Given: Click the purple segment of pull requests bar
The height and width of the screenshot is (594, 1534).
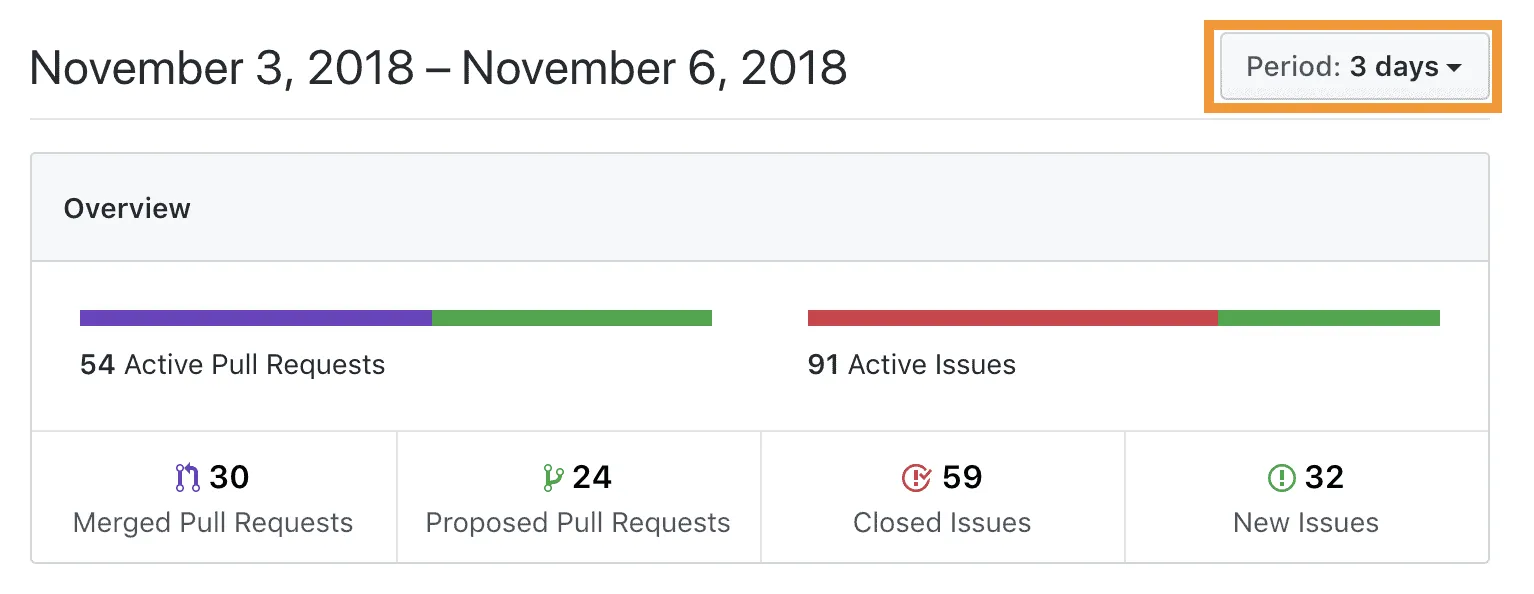Looking at the screenshot, I should coord(256,318).
